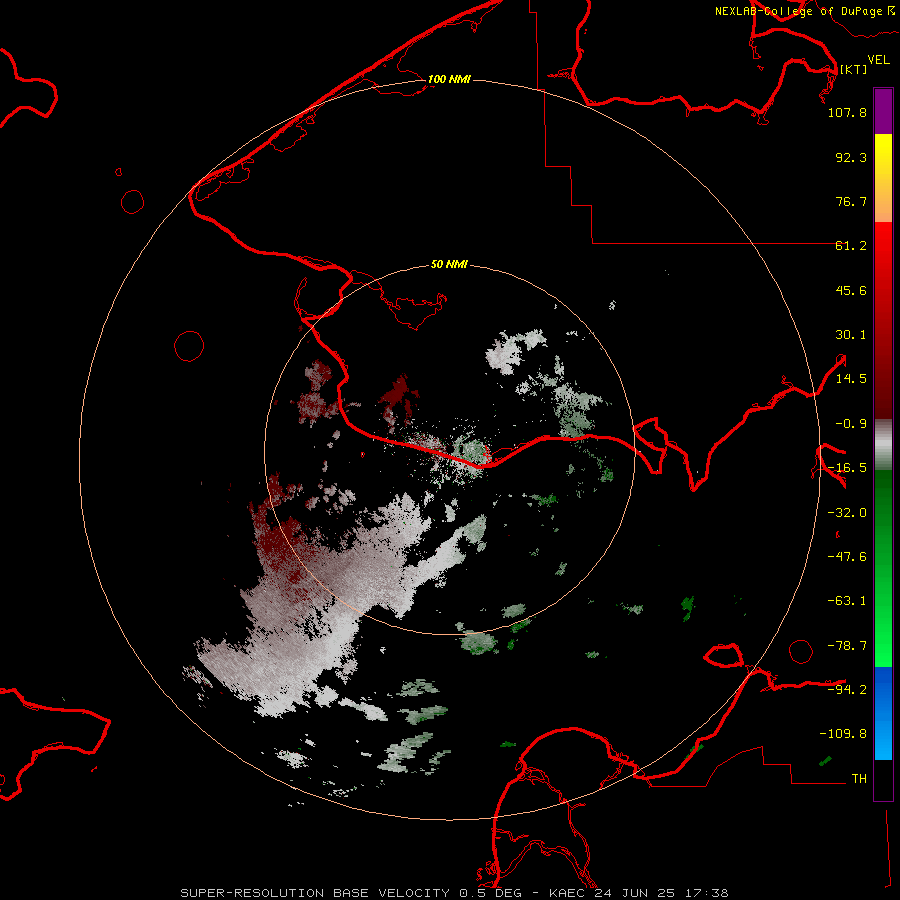Click the 92.3 velocity scale value

851,157
